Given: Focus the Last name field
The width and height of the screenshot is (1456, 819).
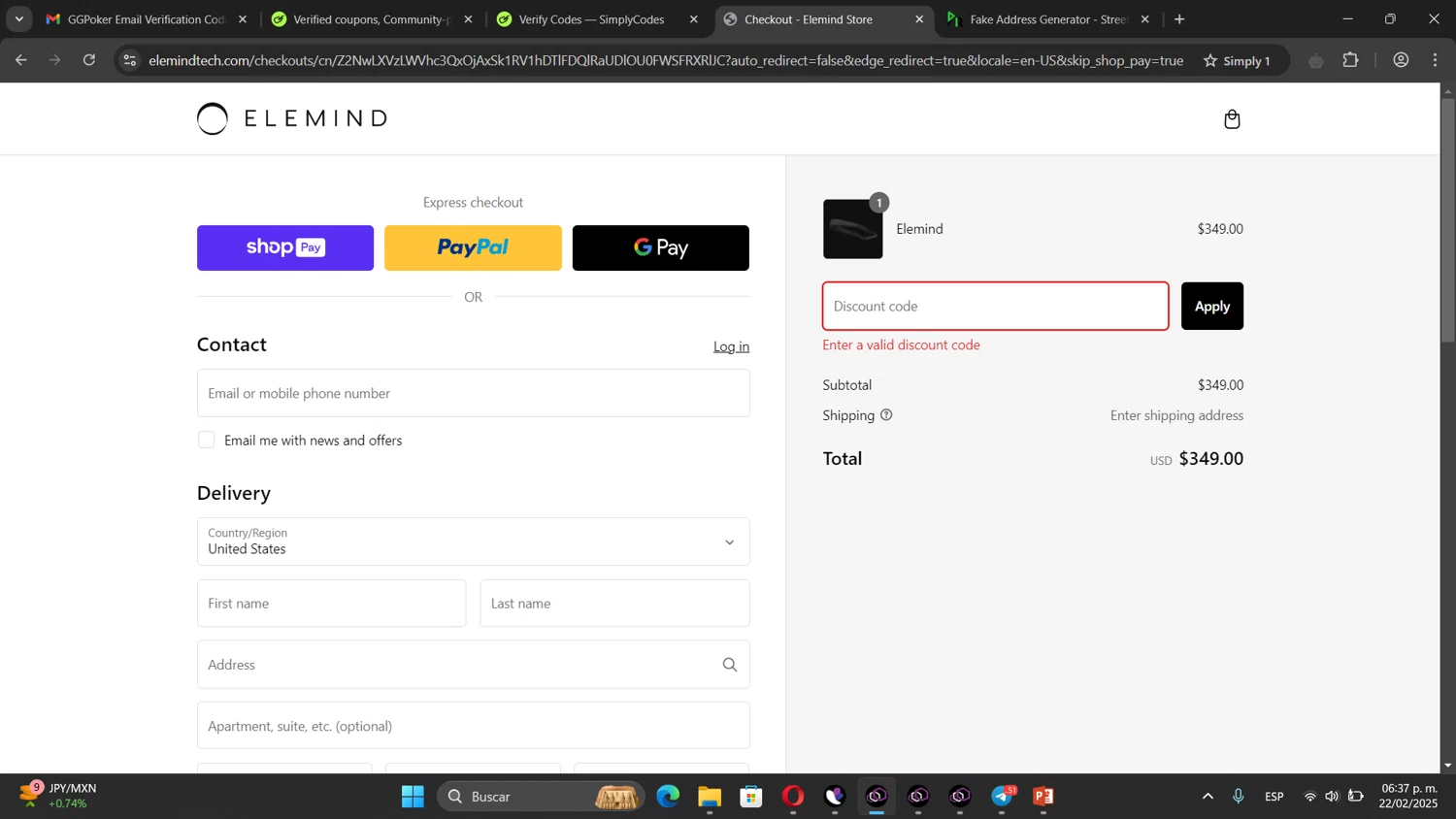Looking at the screenshot, I should coord(614,604).
